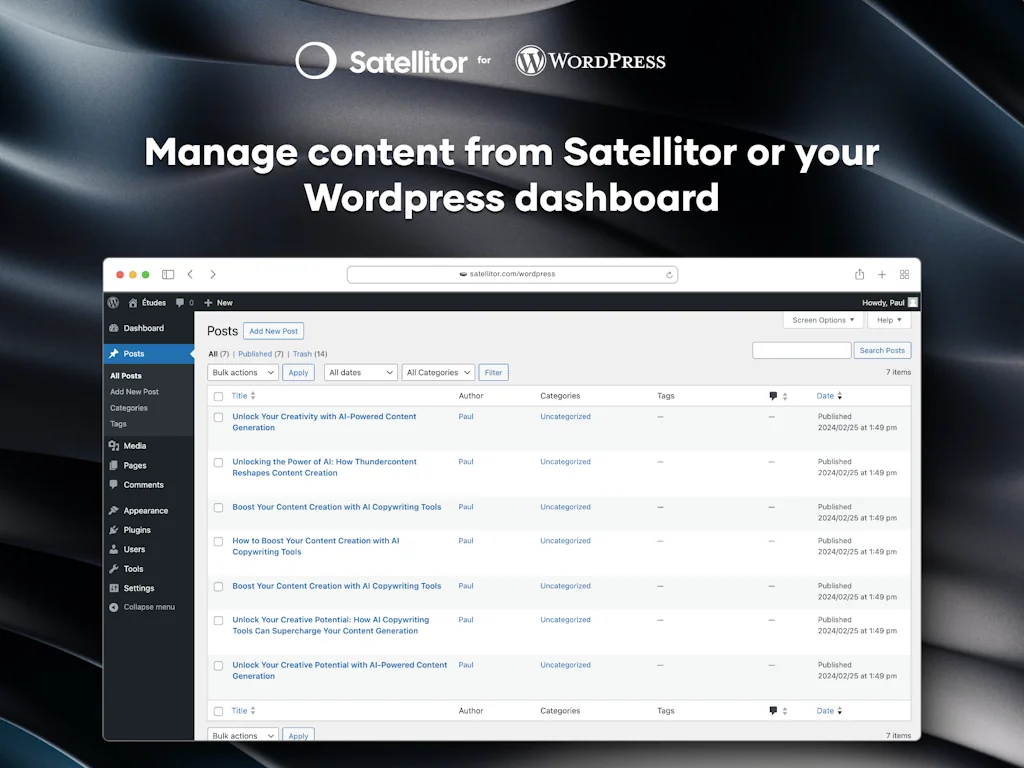Open the All Categories dropdown
The height and width of the screenshot is (768, 1024).
point(438,372)
